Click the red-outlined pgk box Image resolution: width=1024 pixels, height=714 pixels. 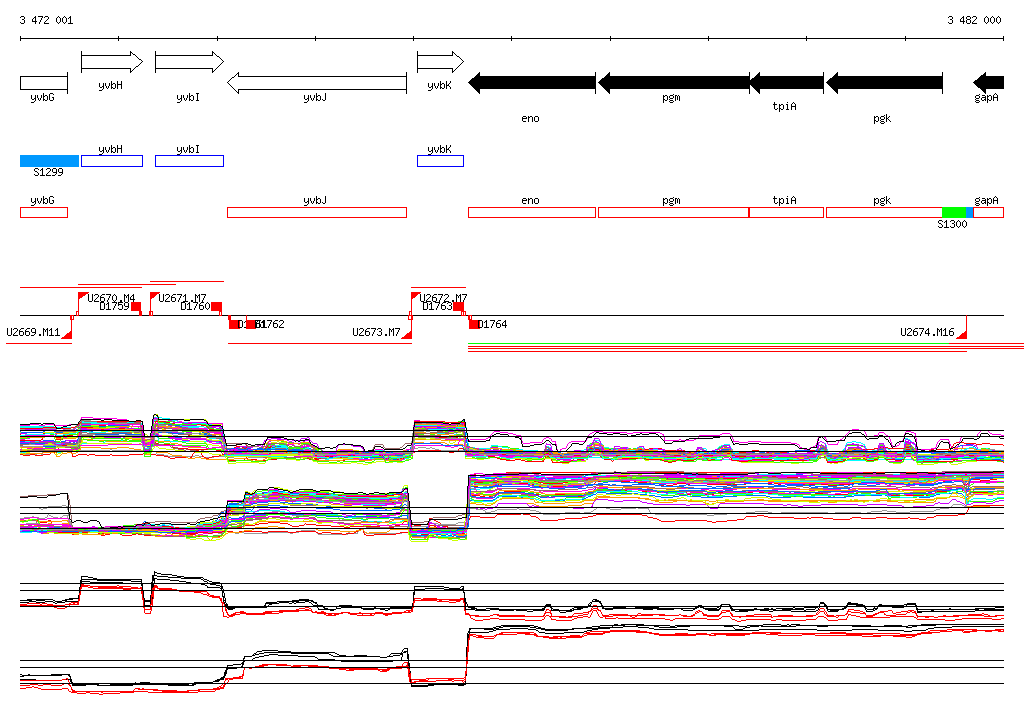884,212
